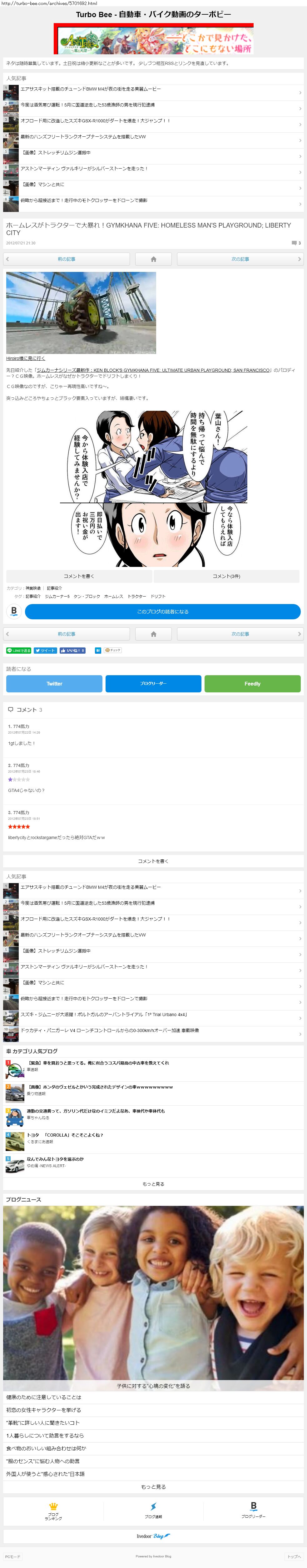Click the home icon above the article
This screenshot has height=1568, width=307.
coord(154,259)
